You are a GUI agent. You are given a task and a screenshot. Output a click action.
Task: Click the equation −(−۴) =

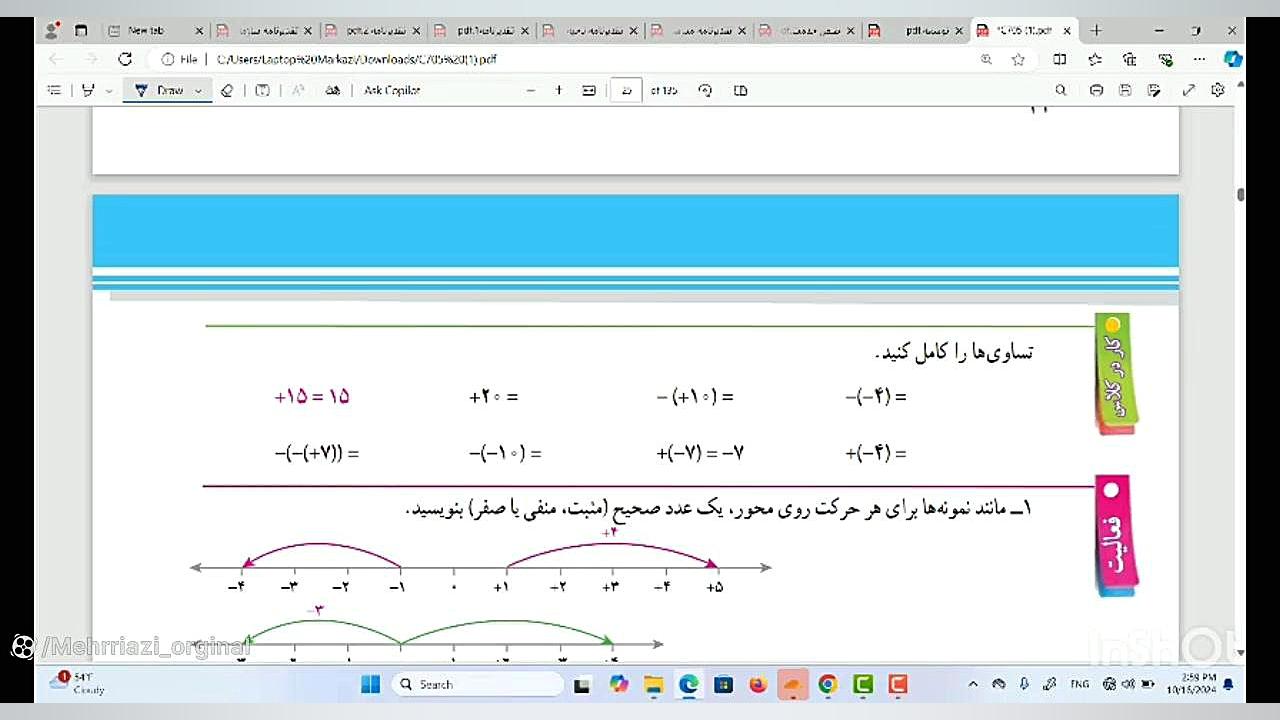click(x=876, y=396)
